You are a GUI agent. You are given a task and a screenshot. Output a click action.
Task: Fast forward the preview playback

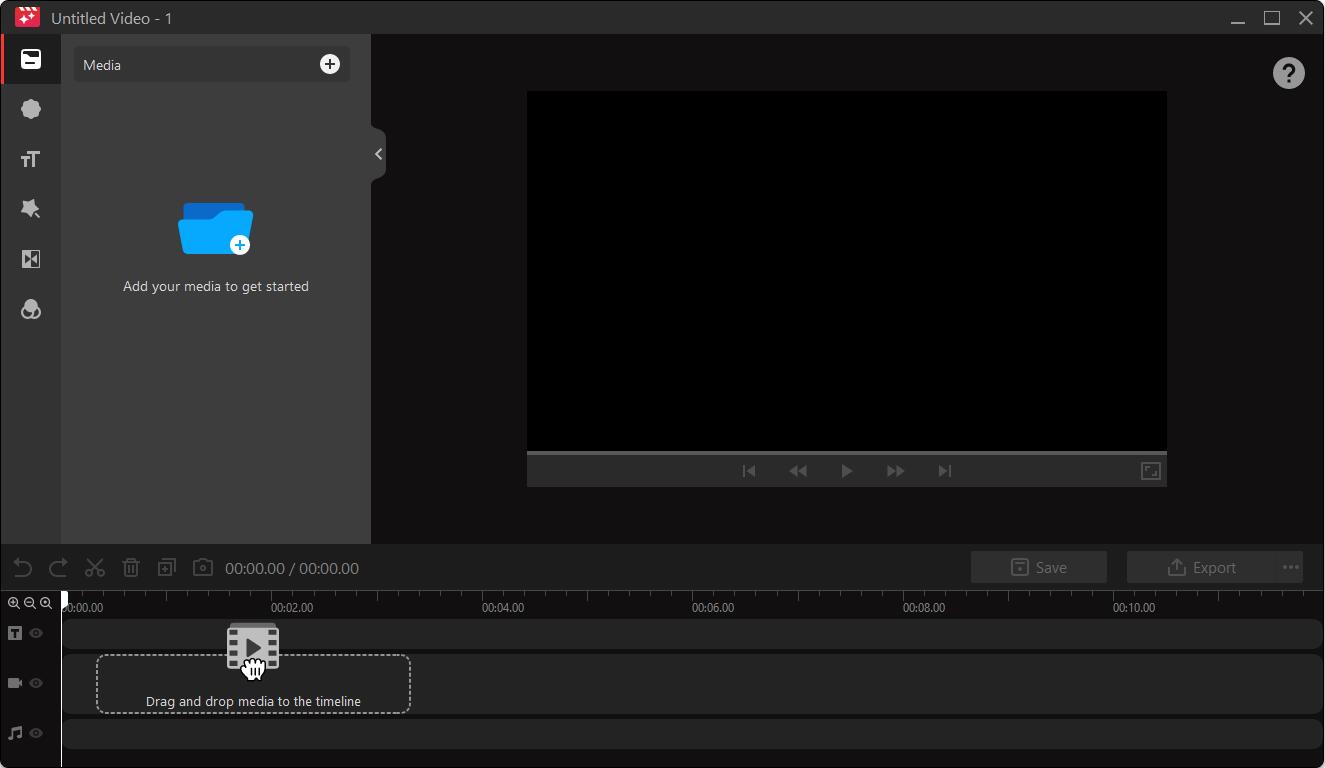895,471
